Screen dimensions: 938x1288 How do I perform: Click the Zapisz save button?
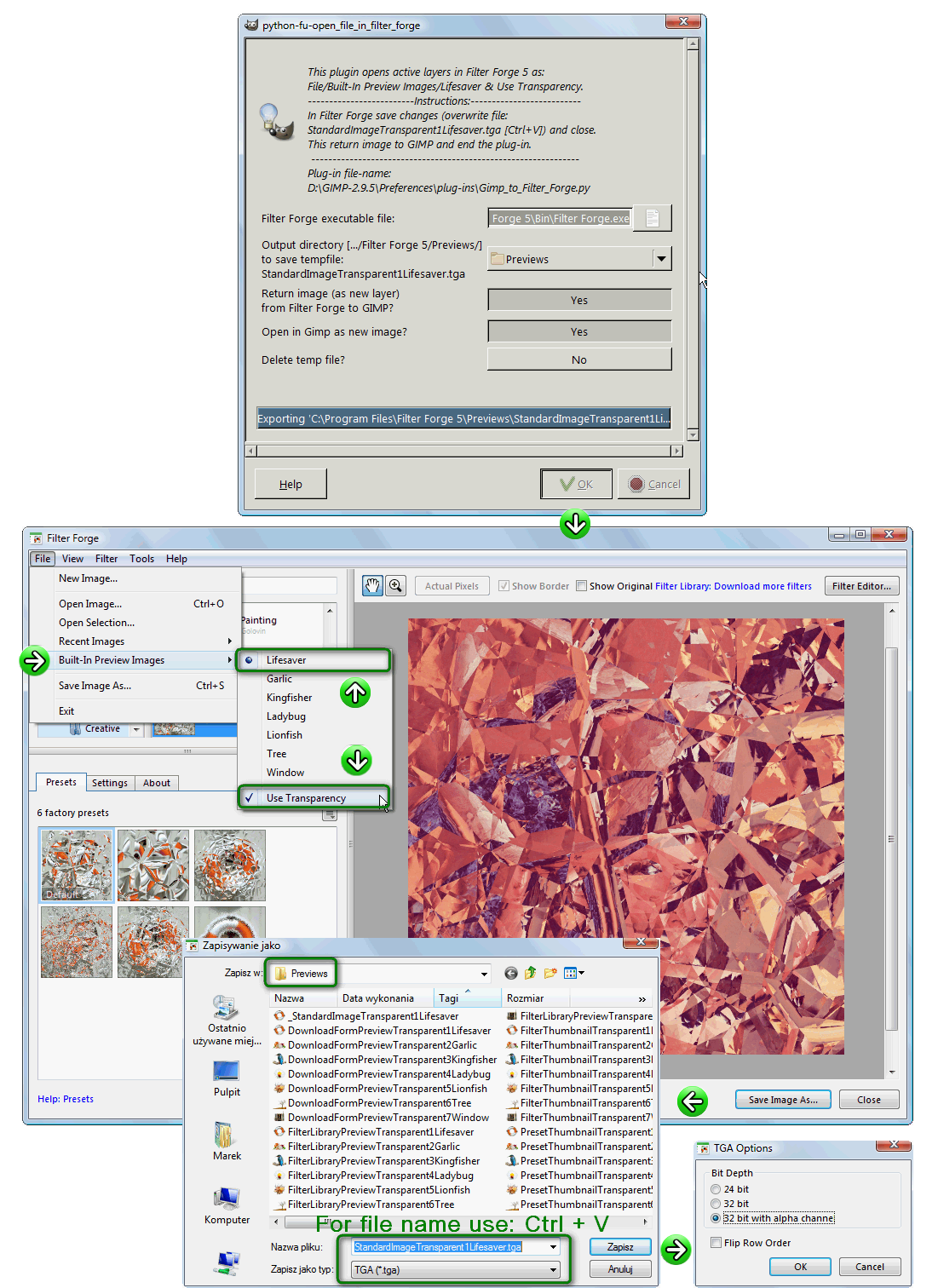tap(620, 1246)
